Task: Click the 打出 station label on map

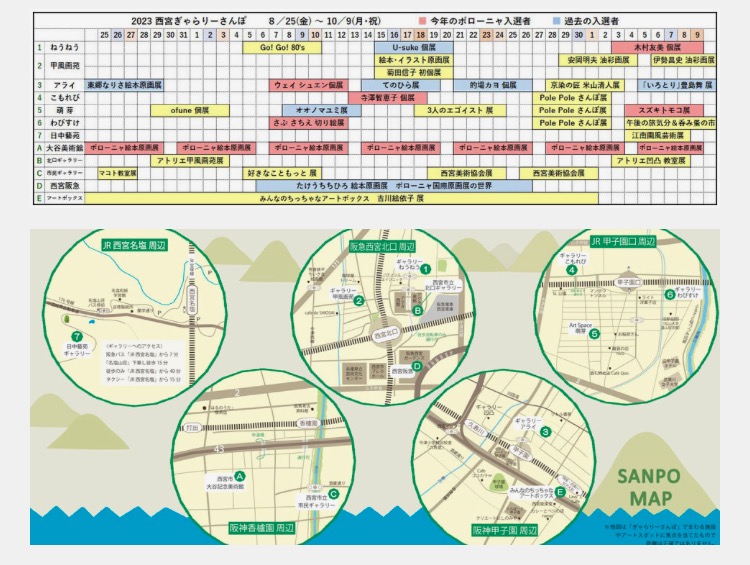Action: click(192, 428)
